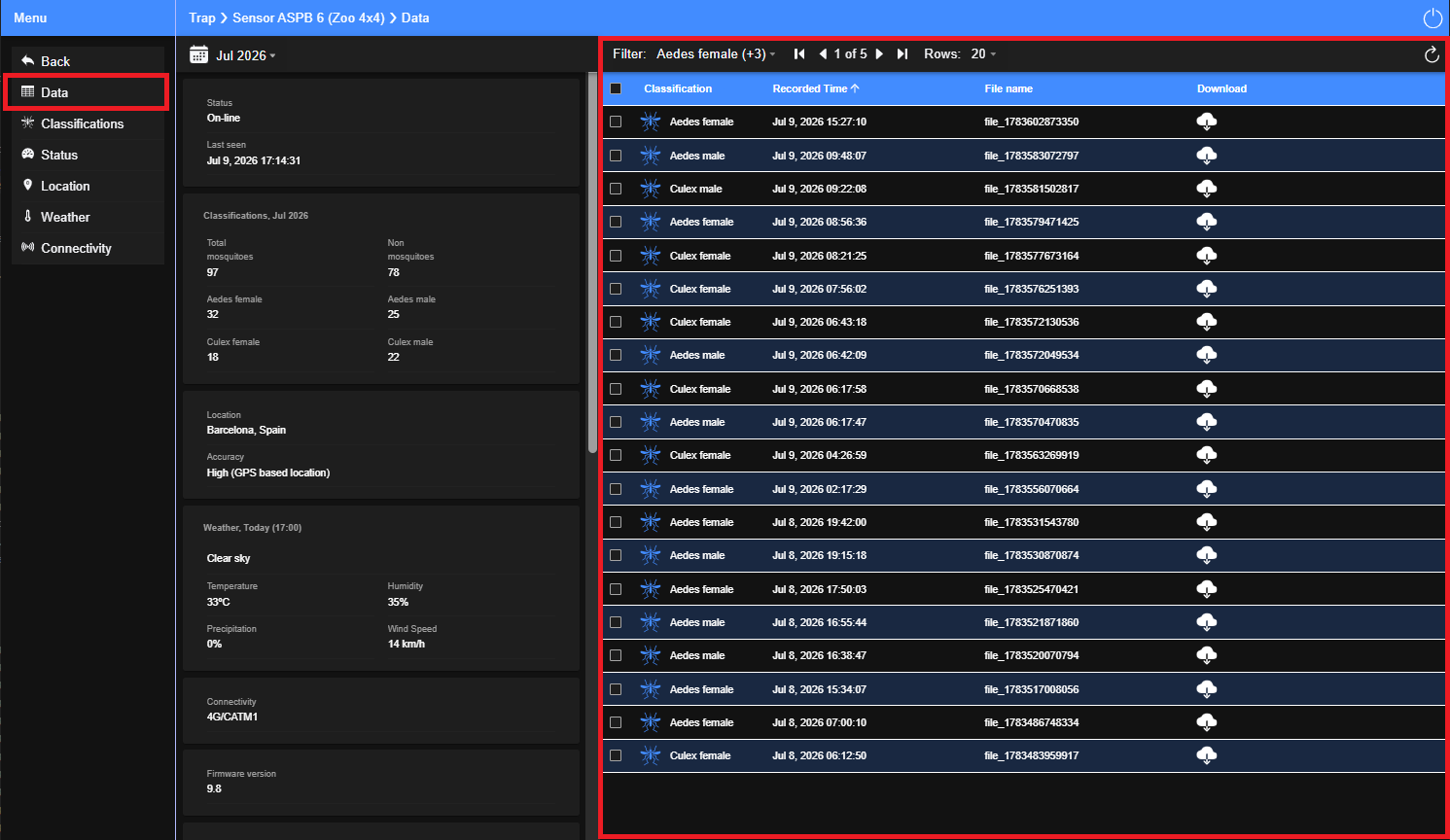The width and height of the screenshot is (1450, 840).
Task: Open the Filter Aedes female (+3) dropdown
Action: click(716, 54)
